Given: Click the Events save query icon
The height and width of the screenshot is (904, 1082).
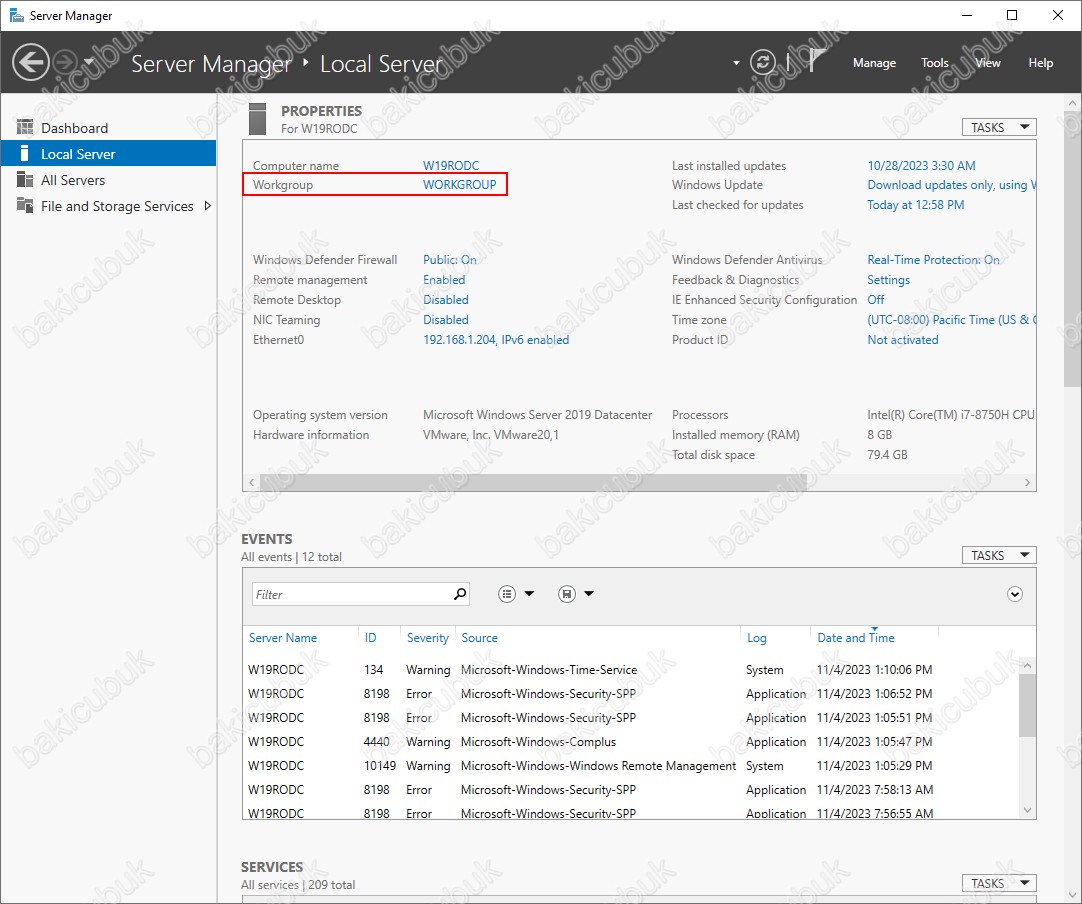Looking at the screenshot, I should point(567,594).
